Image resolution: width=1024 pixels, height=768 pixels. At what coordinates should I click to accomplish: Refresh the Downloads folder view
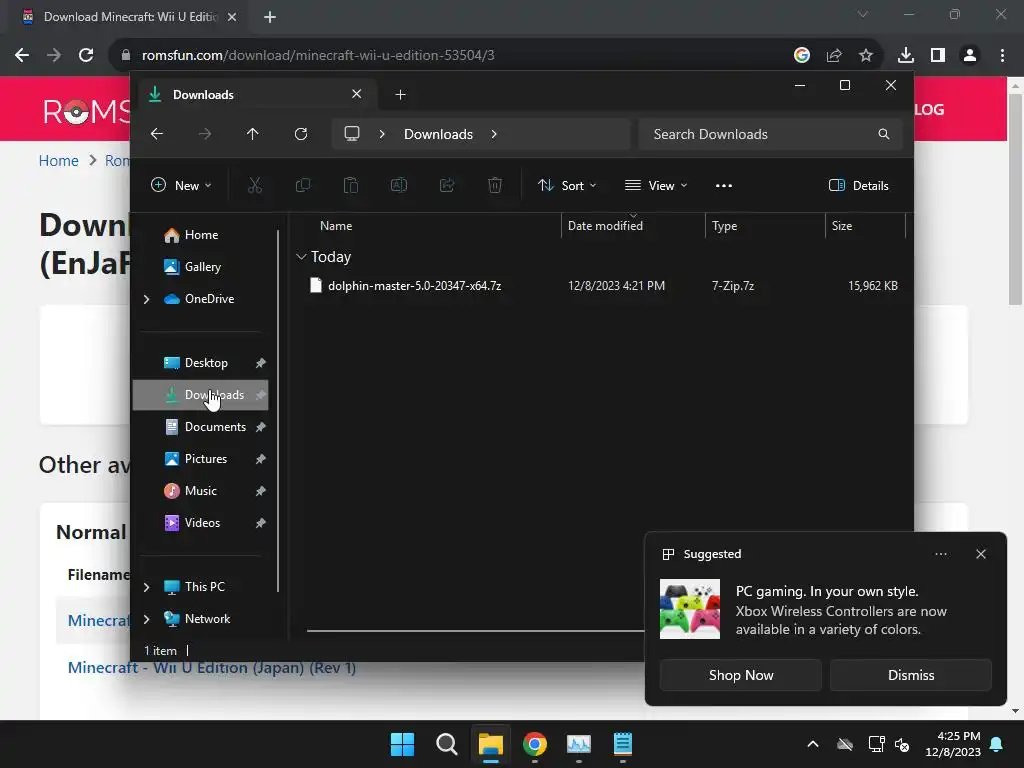click(301, 134)
